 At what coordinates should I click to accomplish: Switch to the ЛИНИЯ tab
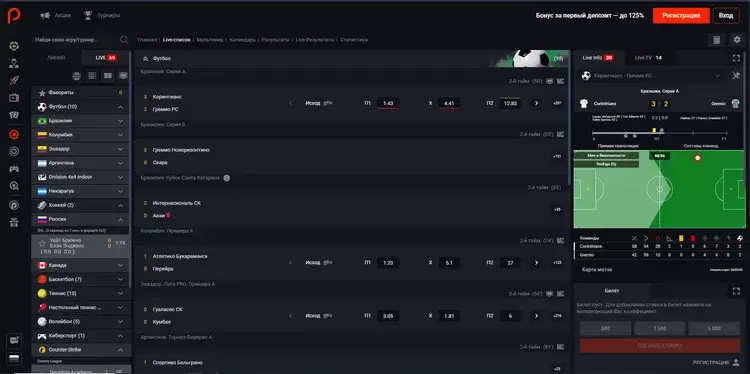(56, 58)
